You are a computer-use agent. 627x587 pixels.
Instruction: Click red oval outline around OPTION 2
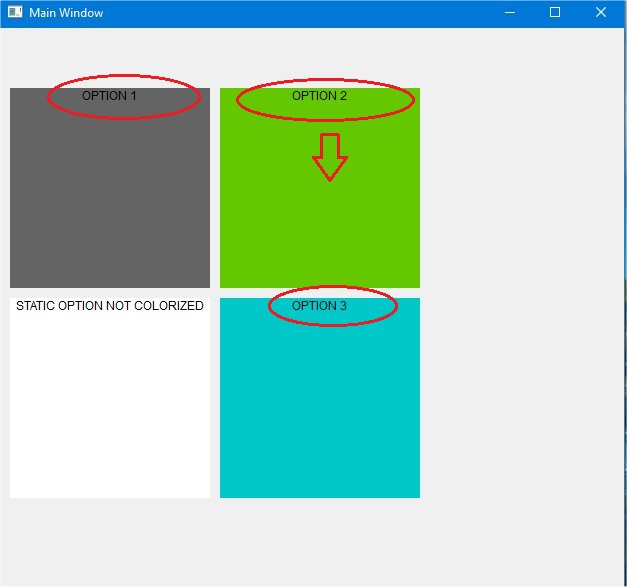tap(412, 99)
